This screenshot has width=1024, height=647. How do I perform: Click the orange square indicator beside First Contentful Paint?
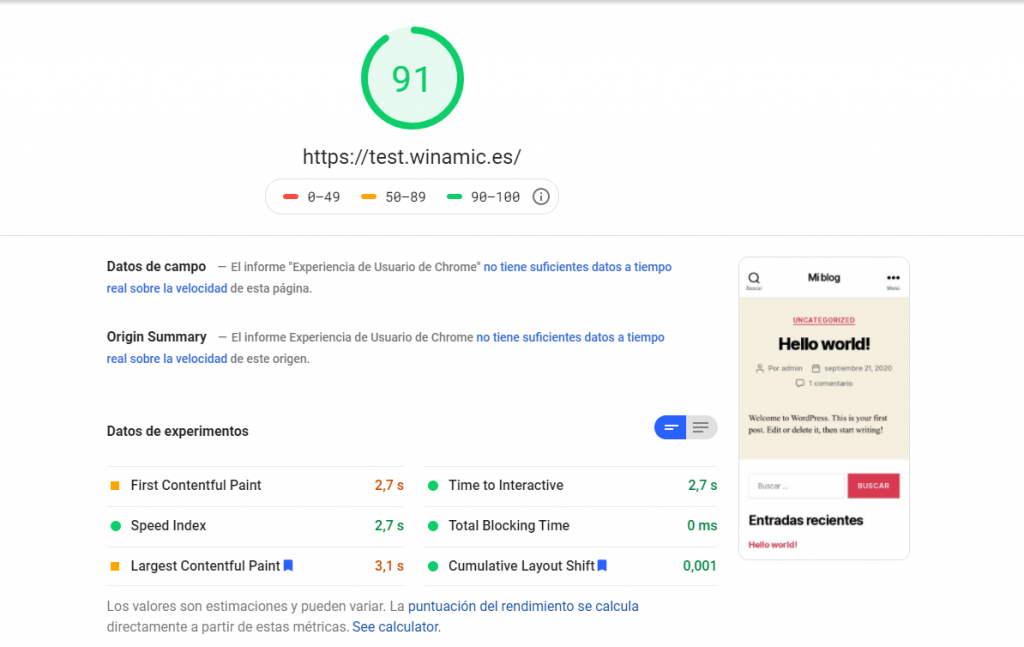click(x=114, y=485)
